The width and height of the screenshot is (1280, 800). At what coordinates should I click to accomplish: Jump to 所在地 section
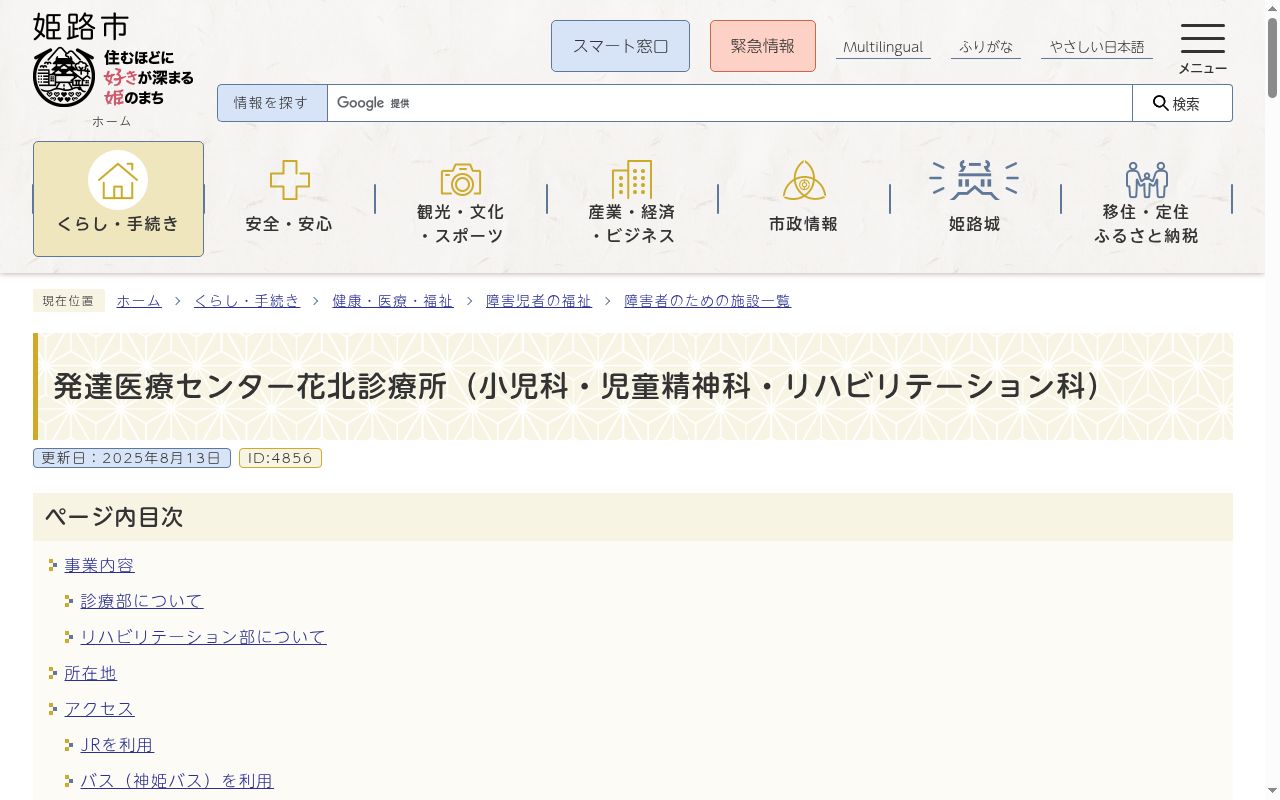[x=90, y=673]
